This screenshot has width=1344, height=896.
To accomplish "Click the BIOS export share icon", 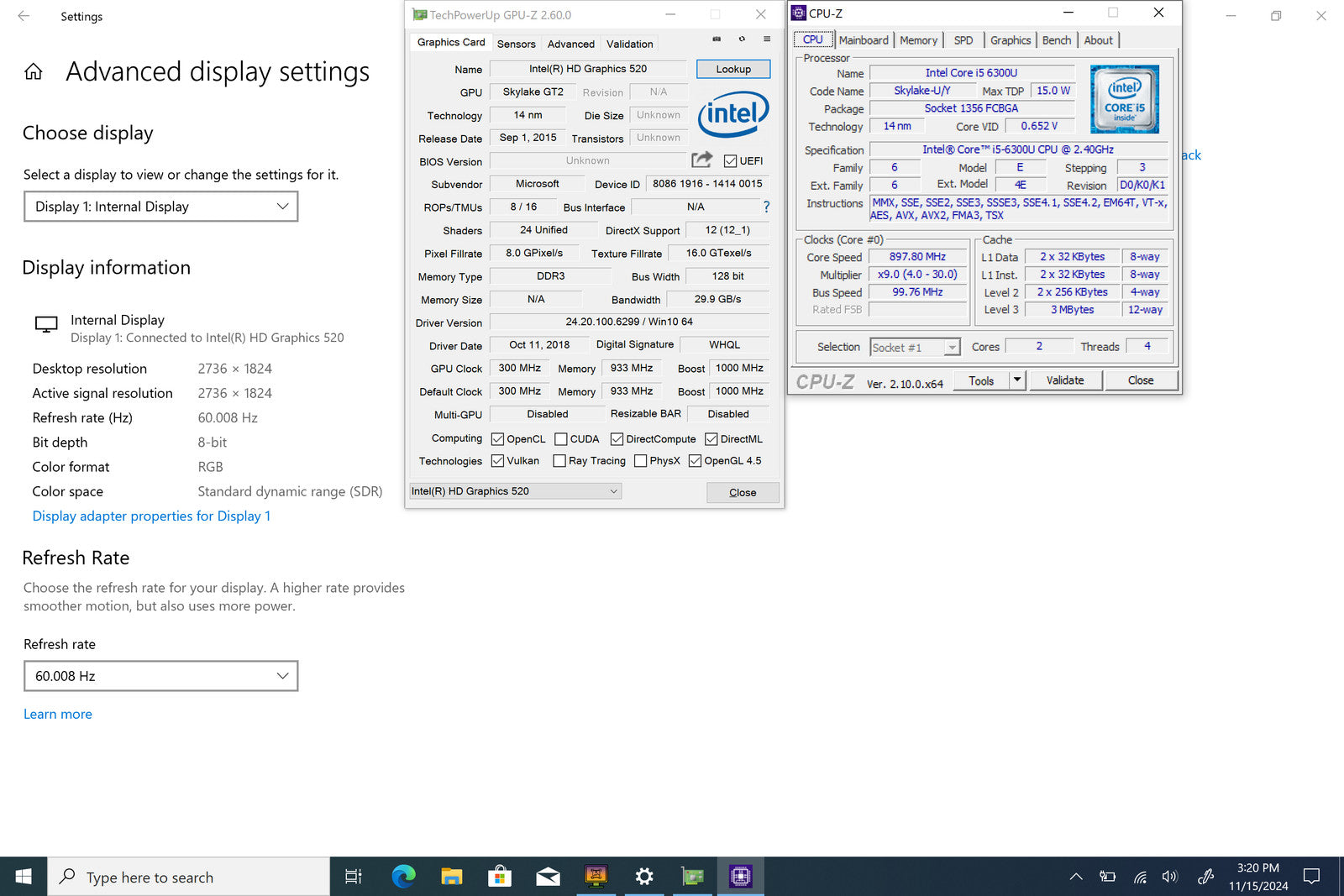I will (x=701, y=160).
